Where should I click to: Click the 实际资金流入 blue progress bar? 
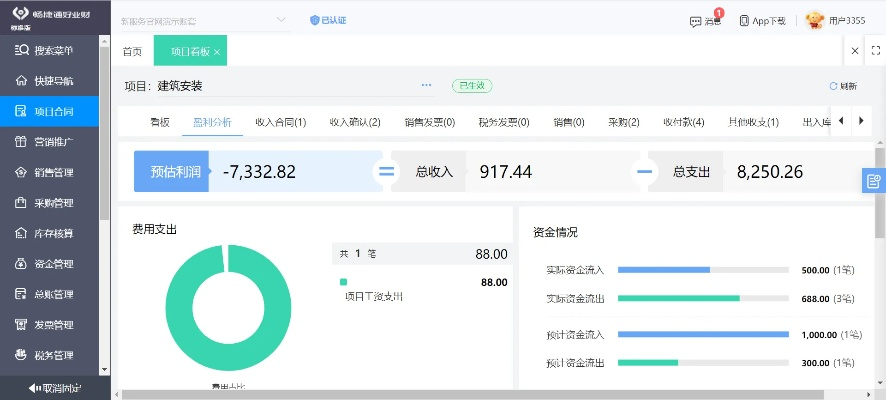664,270
